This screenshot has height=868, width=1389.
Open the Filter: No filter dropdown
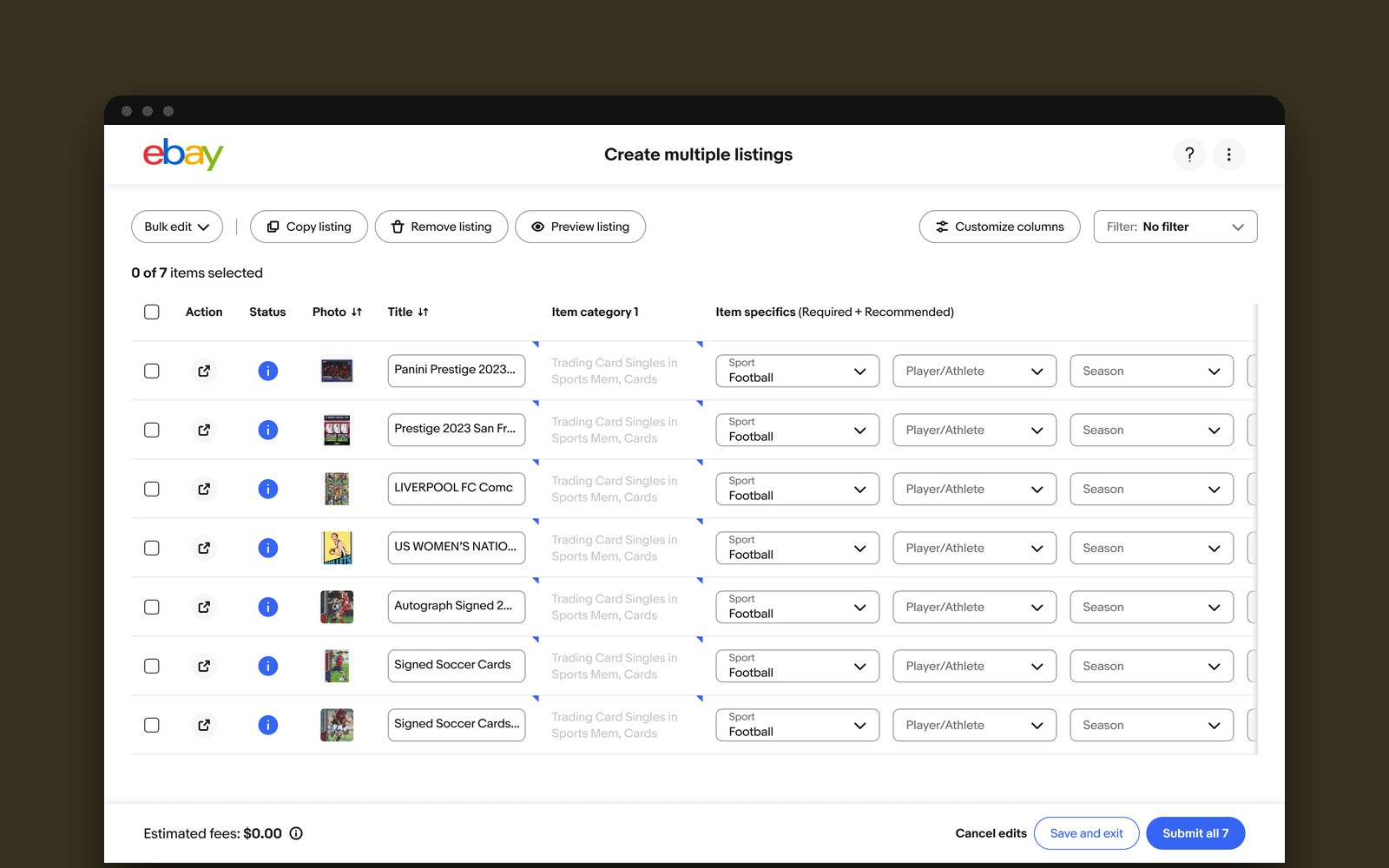1175,227
